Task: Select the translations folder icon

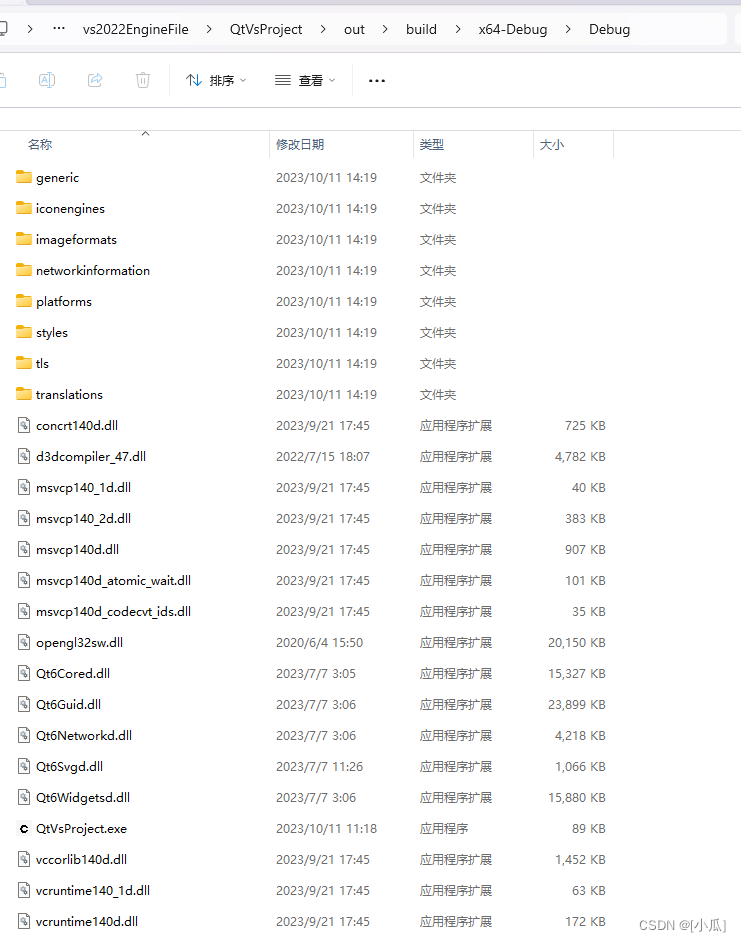Action: coord(24,394)
